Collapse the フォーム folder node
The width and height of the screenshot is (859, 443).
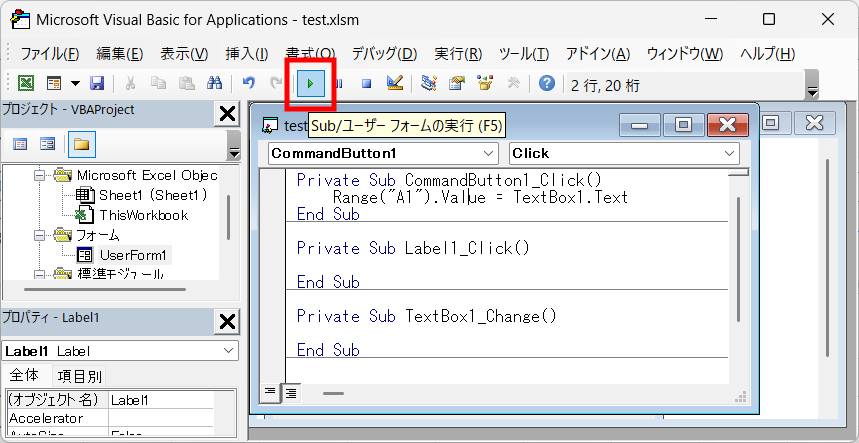coord(39,235)
